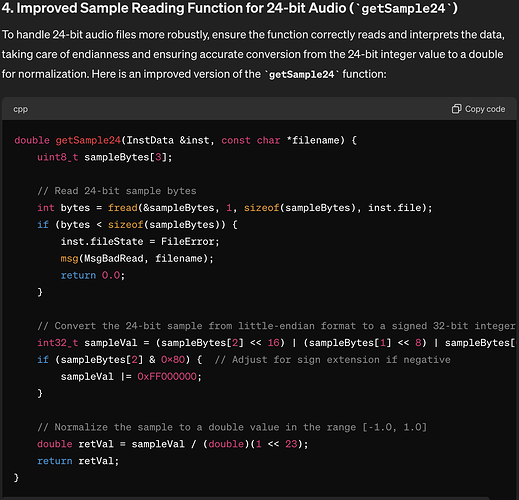Click the 'fread' call in the code
Screen dimensions: 519x500
[x=122, y=208]
